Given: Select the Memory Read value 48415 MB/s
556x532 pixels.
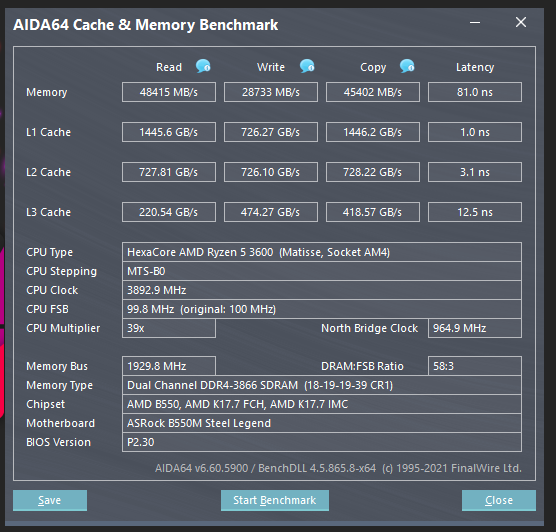Looking at the screenshot, I should (169, 92).
